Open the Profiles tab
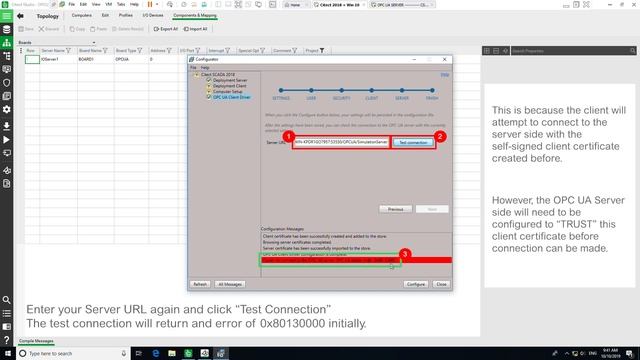The width and height of the screenshot is (640, 360). (126, 16)
